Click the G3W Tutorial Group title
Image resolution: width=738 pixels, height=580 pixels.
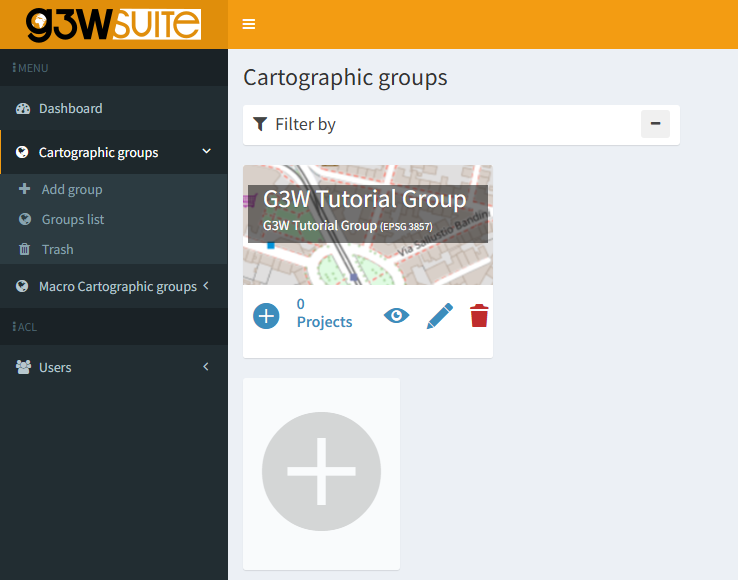(365, 199)
